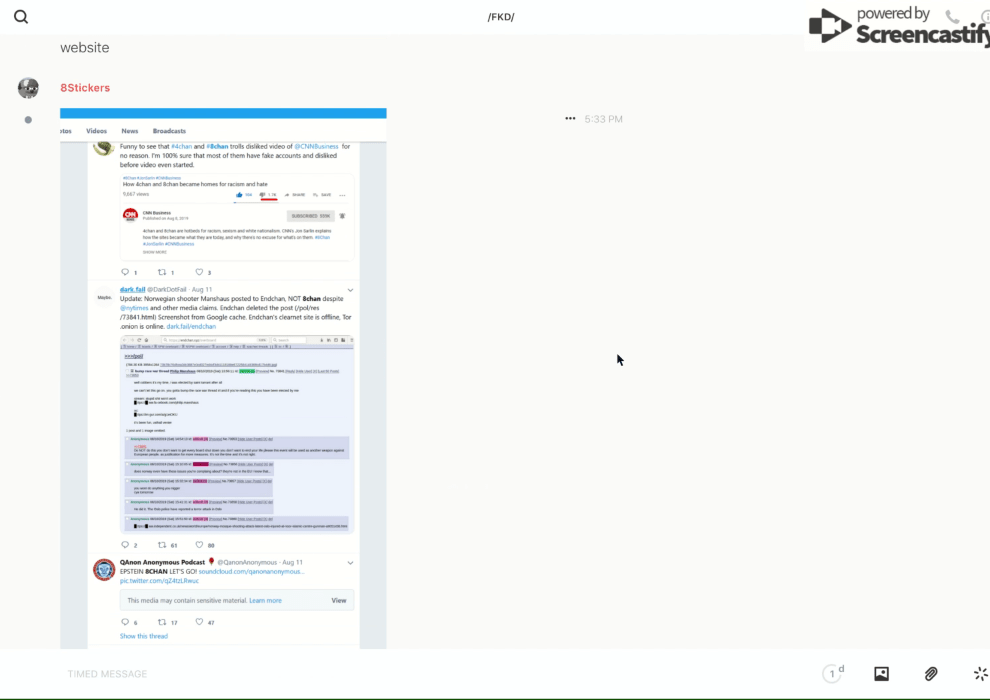Open the 8Stickers sender name
This screenshot has width=990, height=700.
85,88
